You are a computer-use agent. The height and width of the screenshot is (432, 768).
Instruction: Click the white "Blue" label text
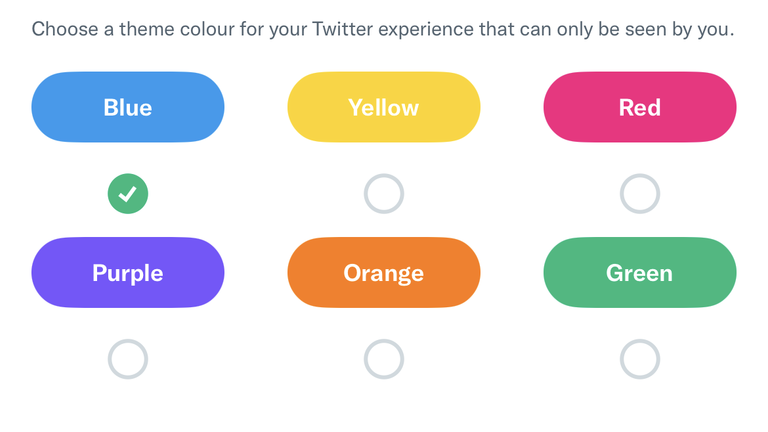pos(128,108)
